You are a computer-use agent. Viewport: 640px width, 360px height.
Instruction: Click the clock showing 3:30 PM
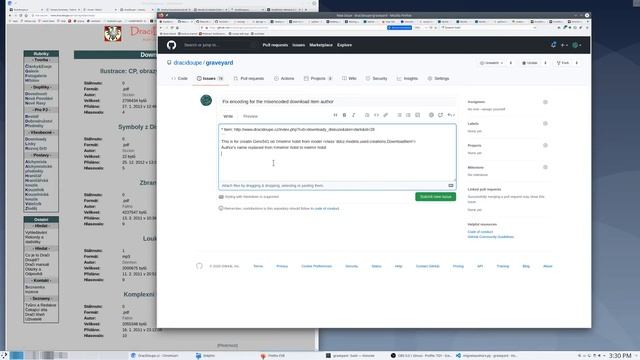620,356
